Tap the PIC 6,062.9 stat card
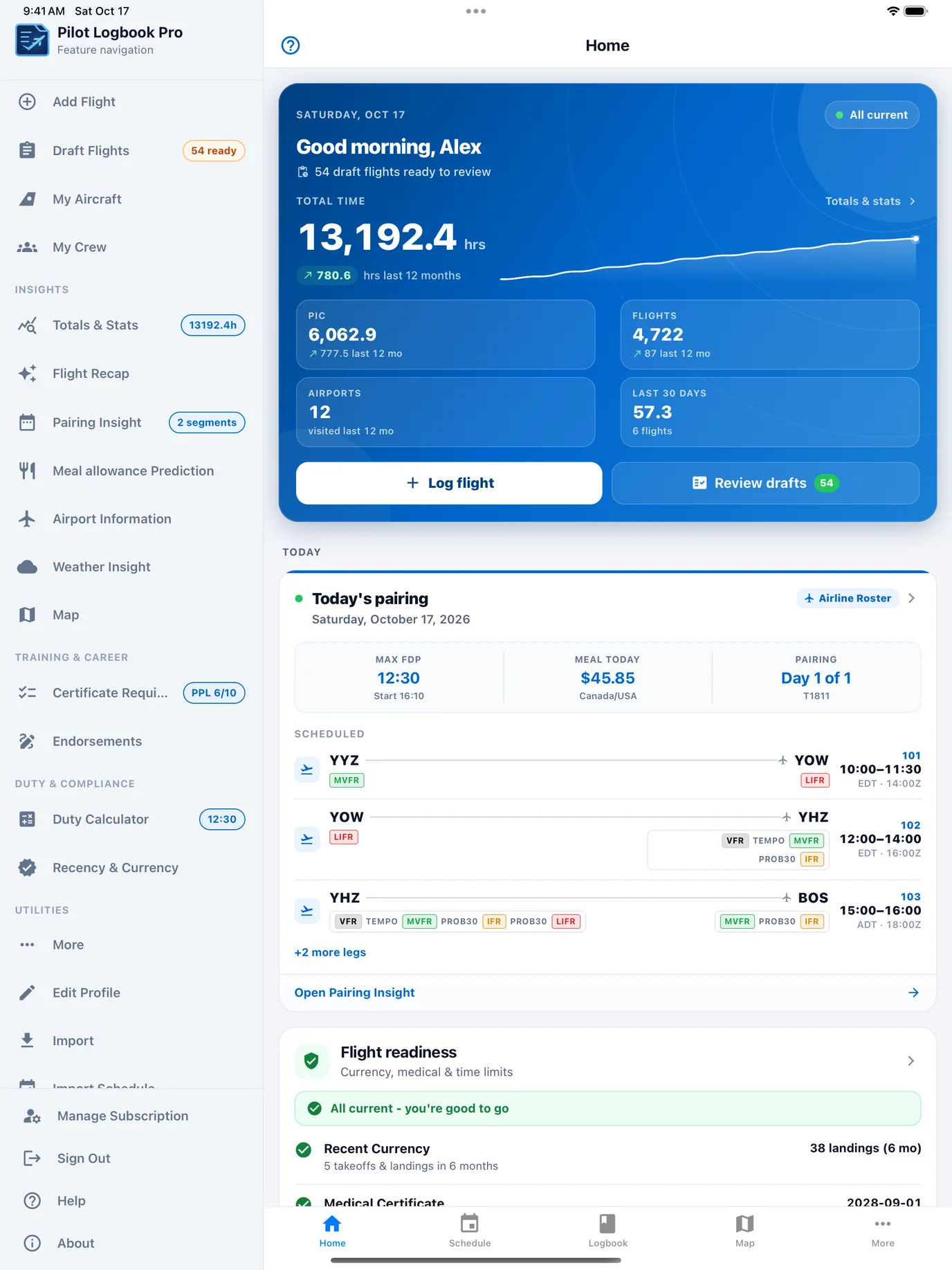This screenshot has height=1270, width=952. [x=446, y=334]
